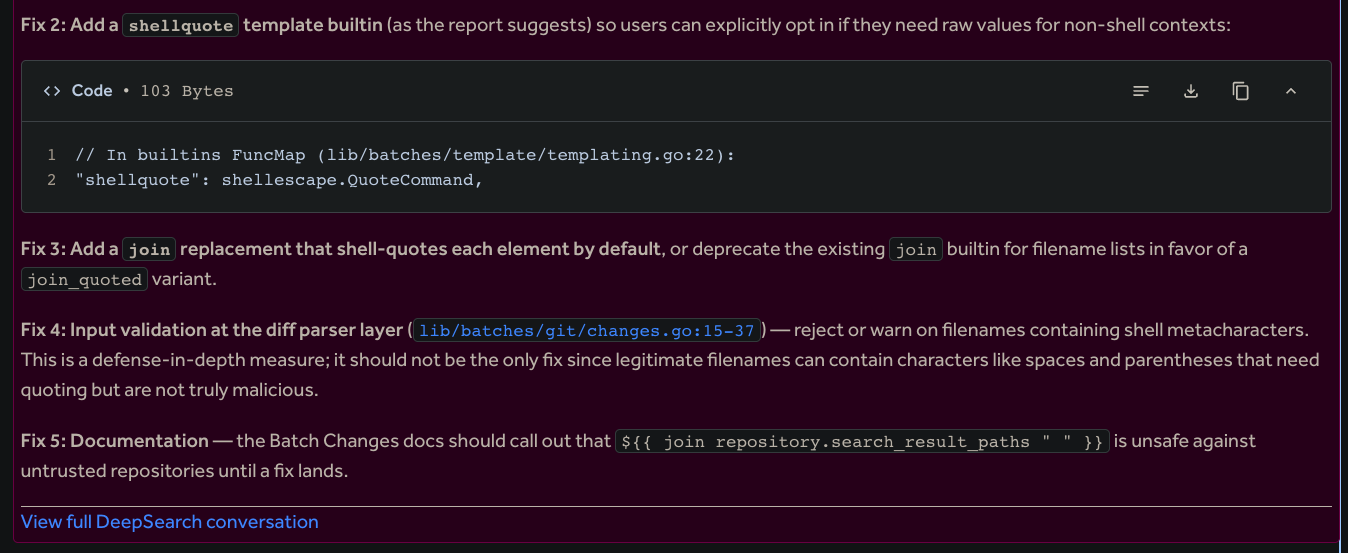Click the join_quoted inline code
This screenshot has height=553, width=1348.
(x=85, y=280)
